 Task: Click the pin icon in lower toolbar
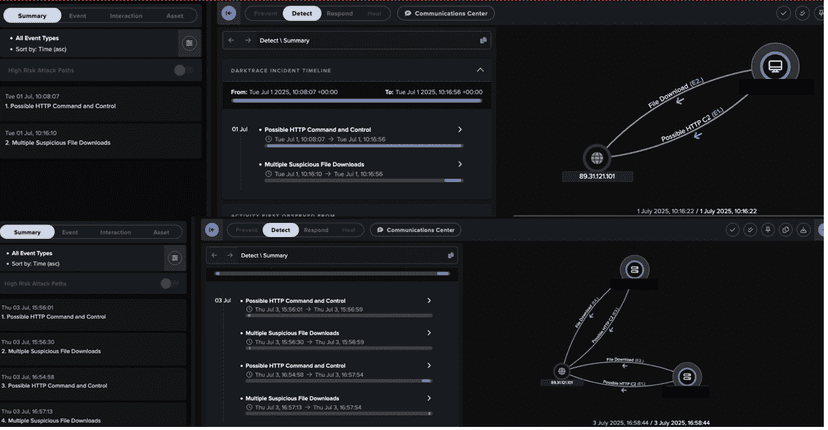(768, 230)
